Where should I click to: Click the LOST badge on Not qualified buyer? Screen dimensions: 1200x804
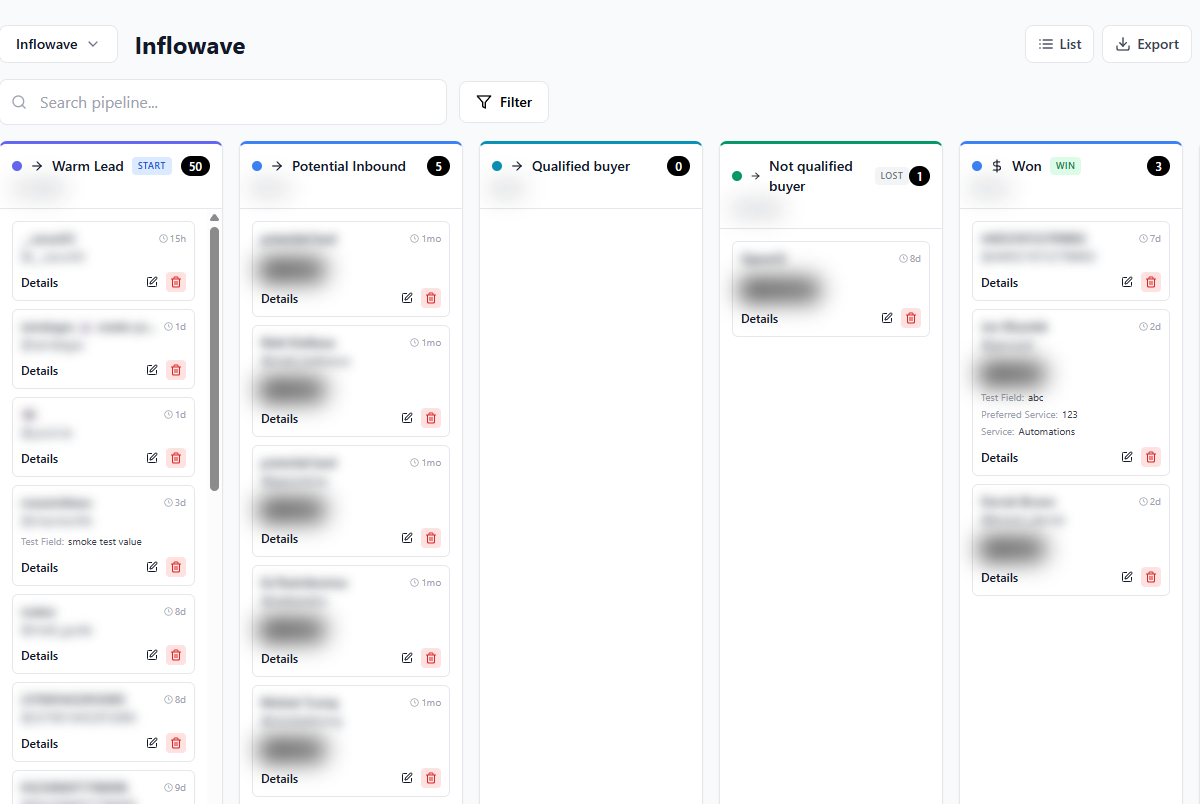[890, 175]
